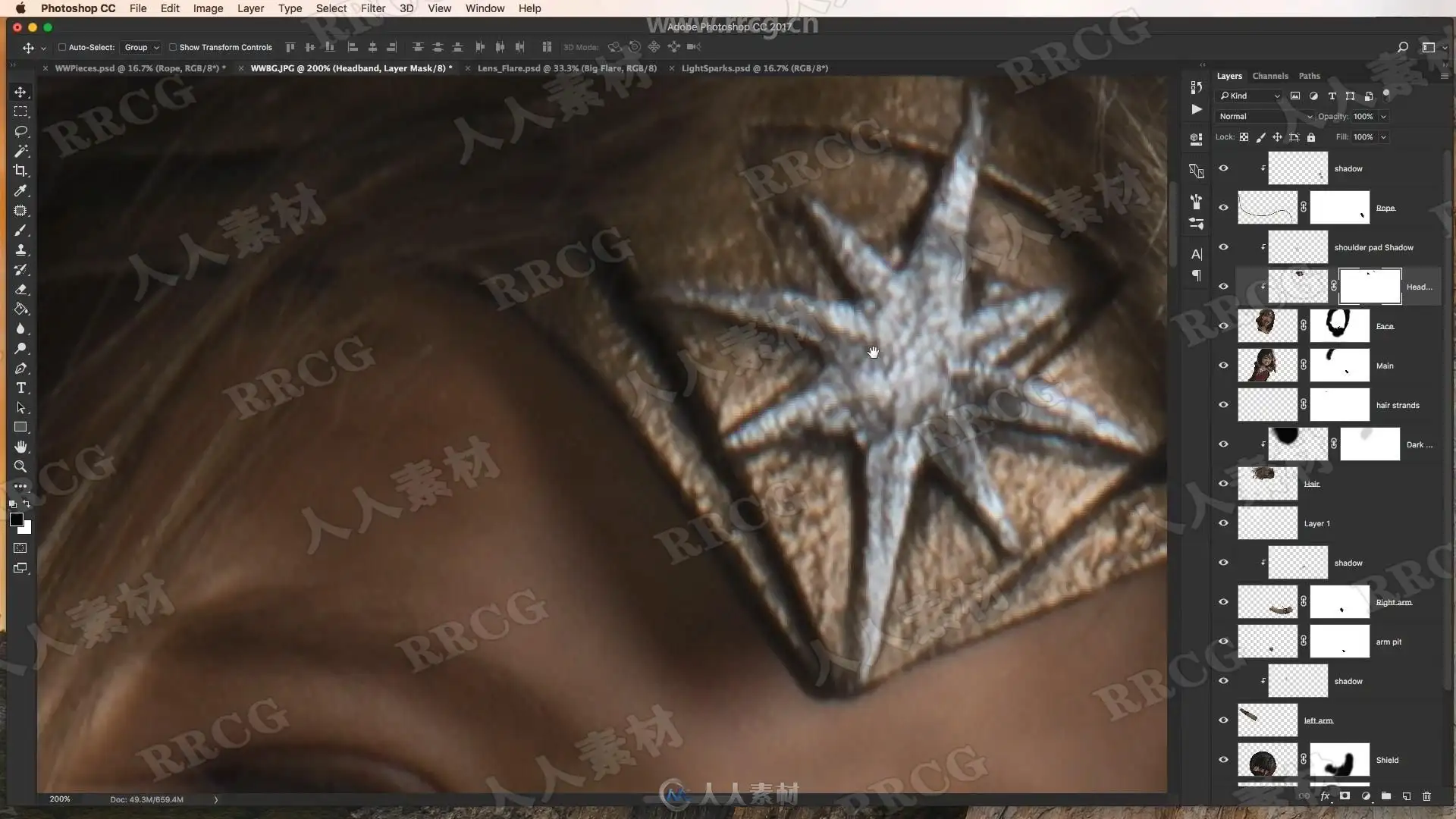Screen dimensions: 1456x819
Task: Hide the Rope layer visibility
Action: 1223,207
